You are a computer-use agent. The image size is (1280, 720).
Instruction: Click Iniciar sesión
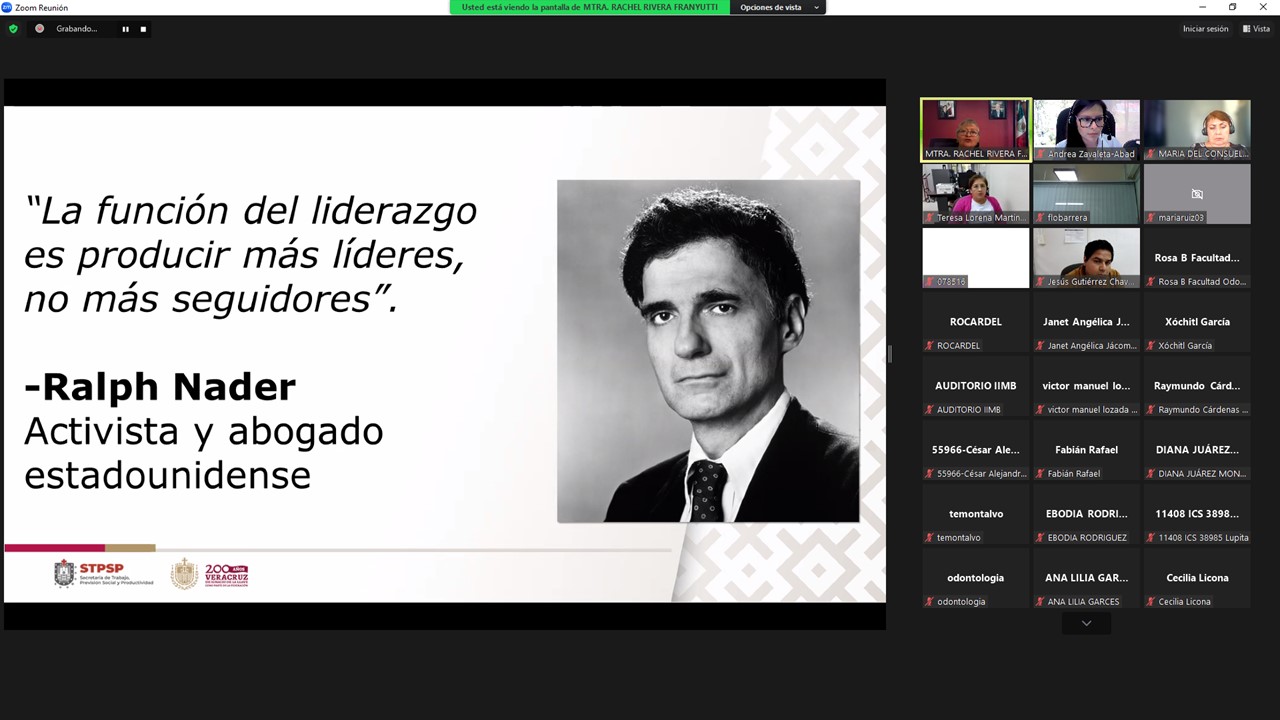coord(1205,29)
